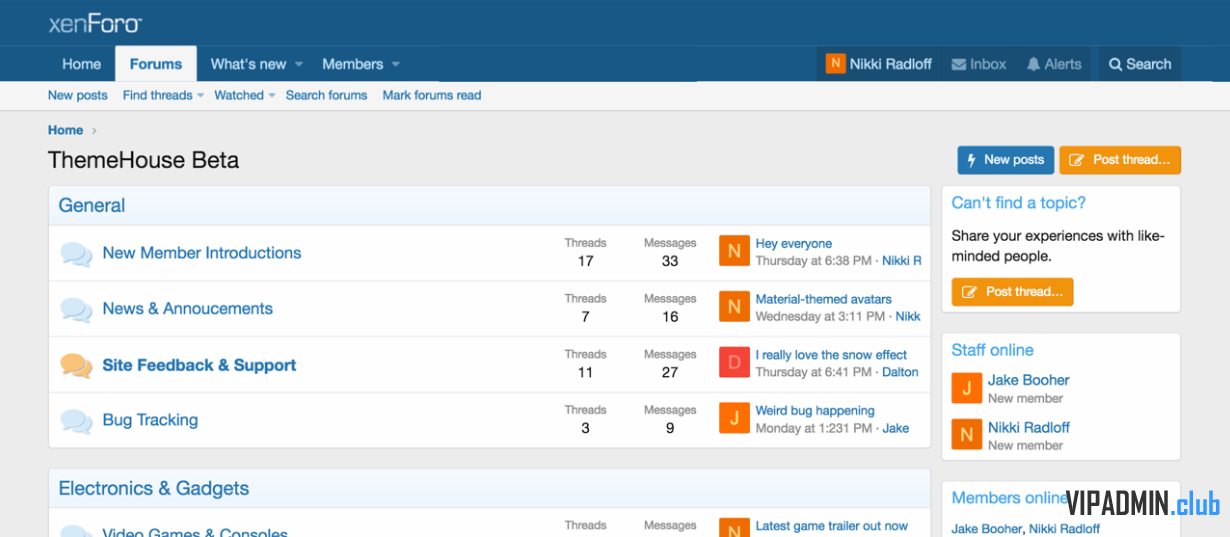Expand the Members dropdown arrow
1230x537 pixels.
tap(396, 64)
